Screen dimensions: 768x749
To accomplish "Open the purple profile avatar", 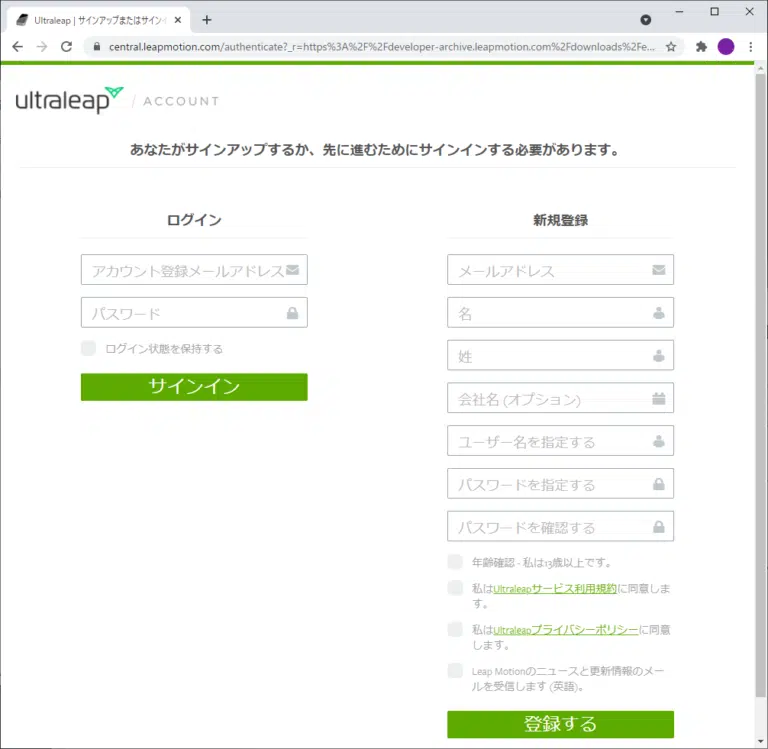I will click(x=726, y=47).
